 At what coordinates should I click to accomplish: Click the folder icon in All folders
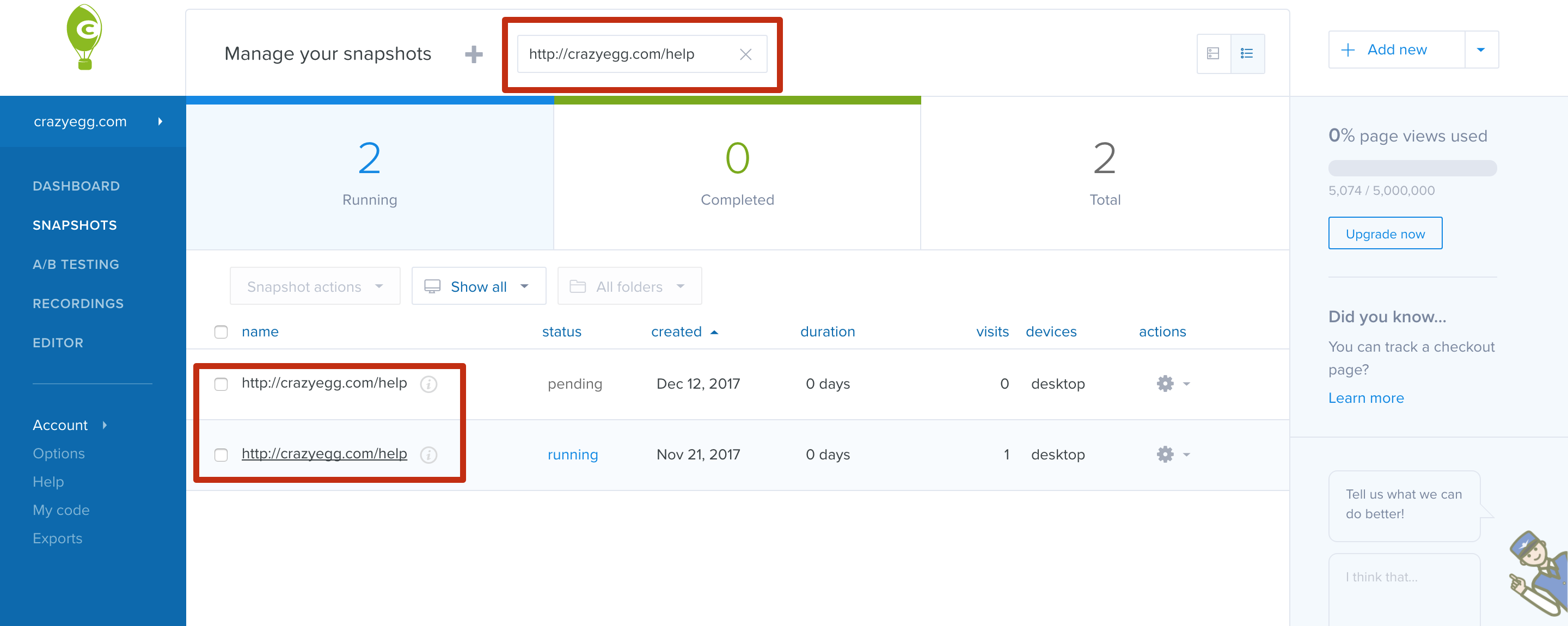578,286
